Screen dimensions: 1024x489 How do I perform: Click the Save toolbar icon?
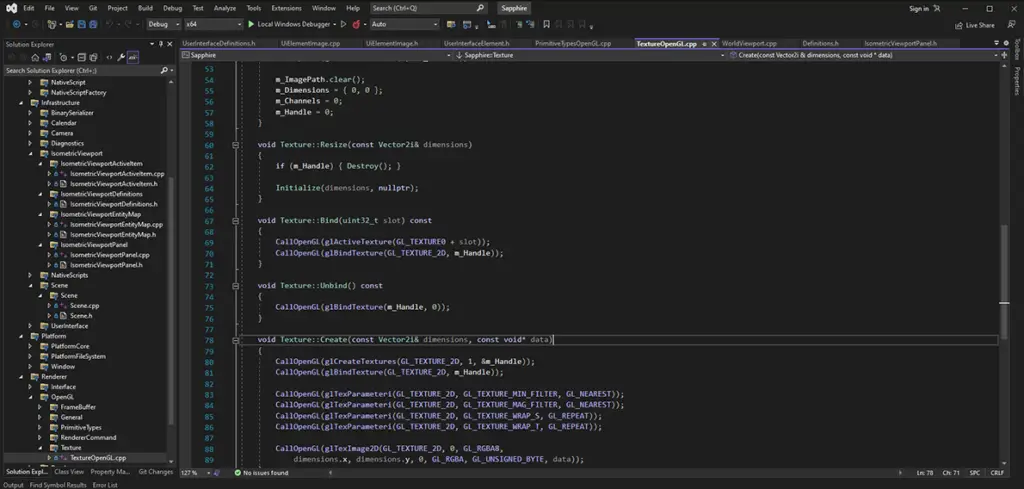tap(82, 24)
